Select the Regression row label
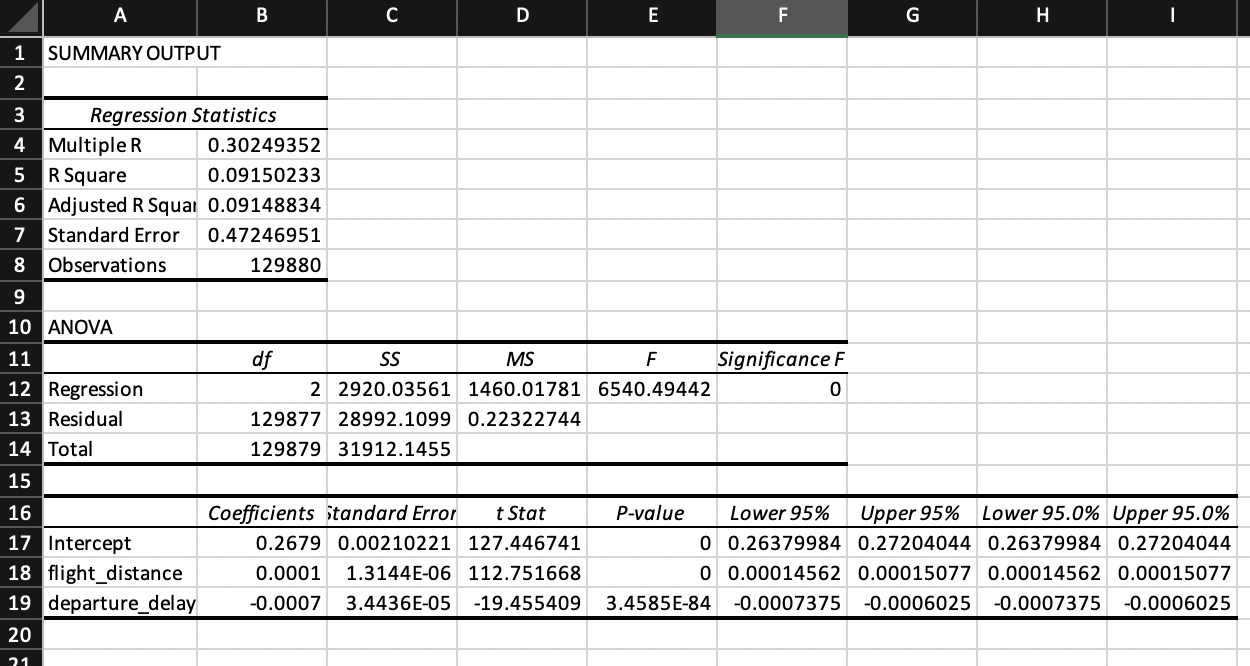Screen dimensions: 1250x666 [121, 389]
